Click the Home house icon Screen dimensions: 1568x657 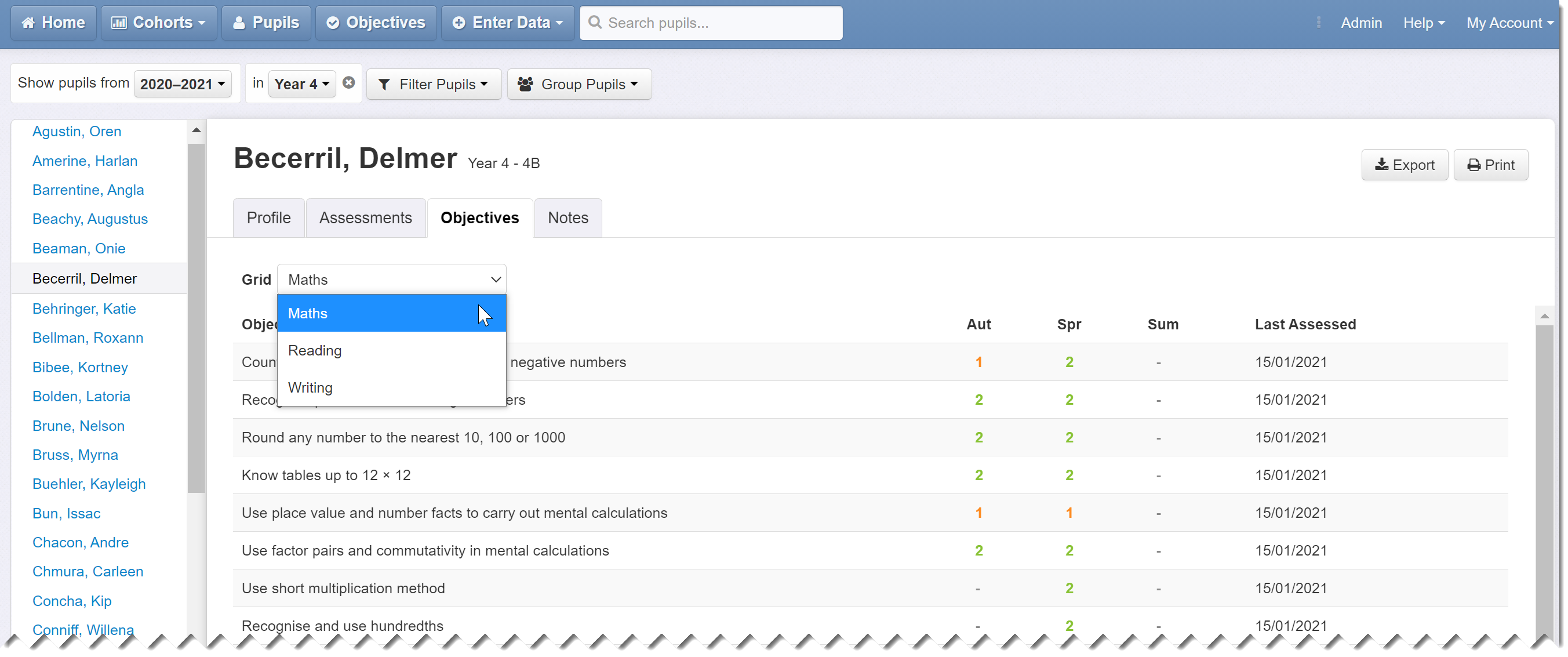pyautogui.click(x=28, y=23)
